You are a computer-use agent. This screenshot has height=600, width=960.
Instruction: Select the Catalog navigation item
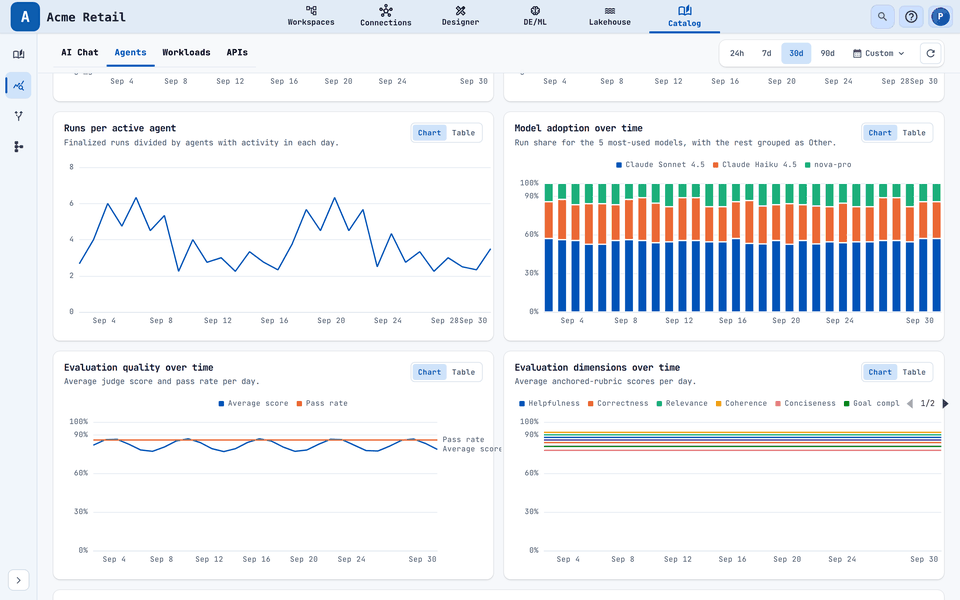(x=684, y=16)
